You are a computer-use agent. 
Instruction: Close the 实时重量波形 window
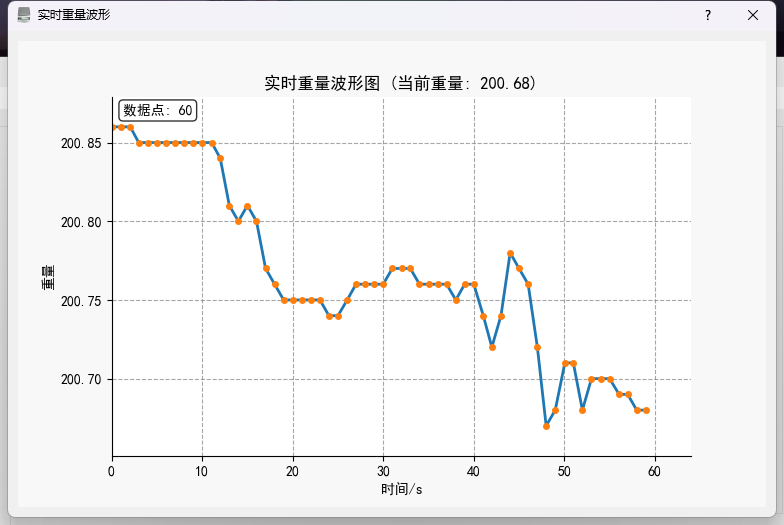click(x=753, y=15)
